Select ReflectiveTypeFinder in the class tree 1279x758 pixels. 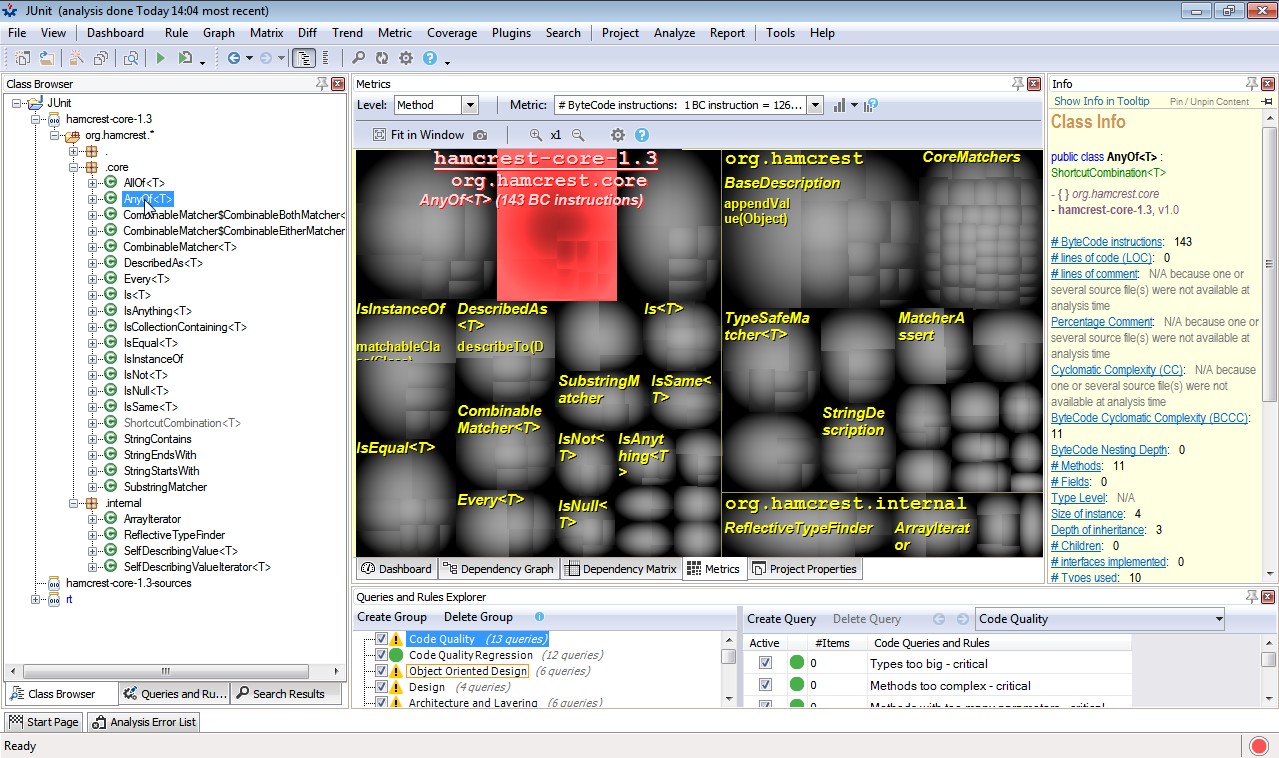tap(174, 535)
